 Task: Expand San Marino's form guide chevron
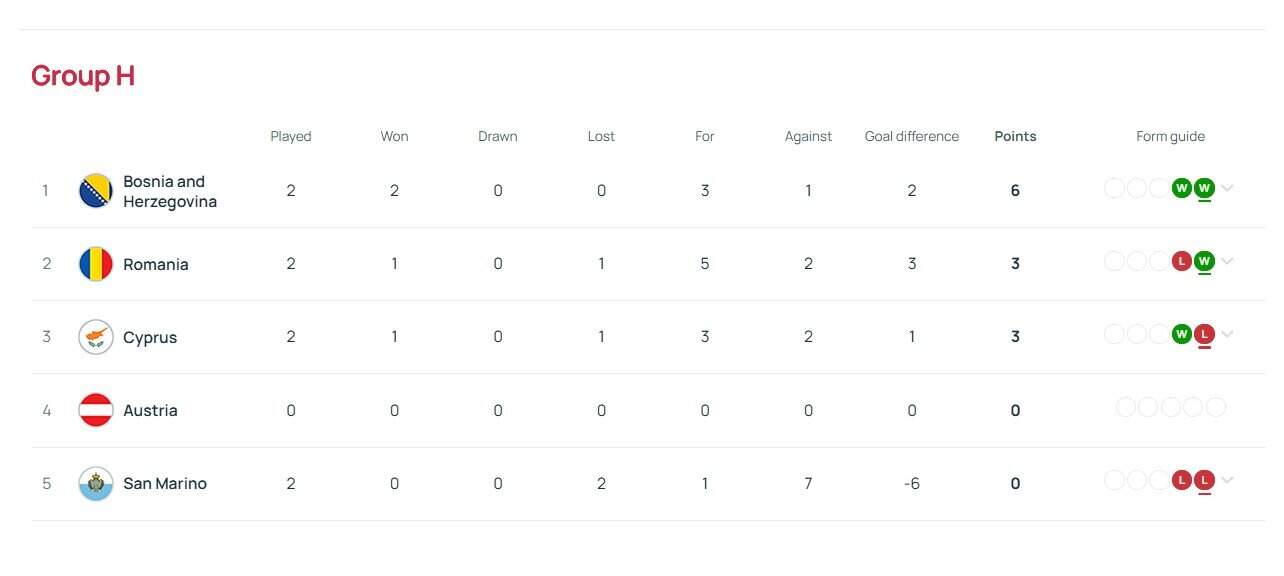(x=1228, y=481)
